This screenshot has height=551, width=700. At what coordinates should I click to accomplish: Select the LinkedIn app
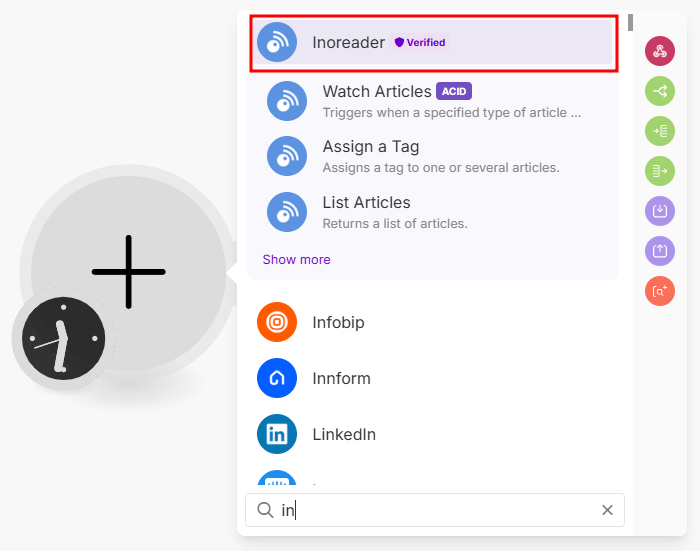click(x=432, y=434)
